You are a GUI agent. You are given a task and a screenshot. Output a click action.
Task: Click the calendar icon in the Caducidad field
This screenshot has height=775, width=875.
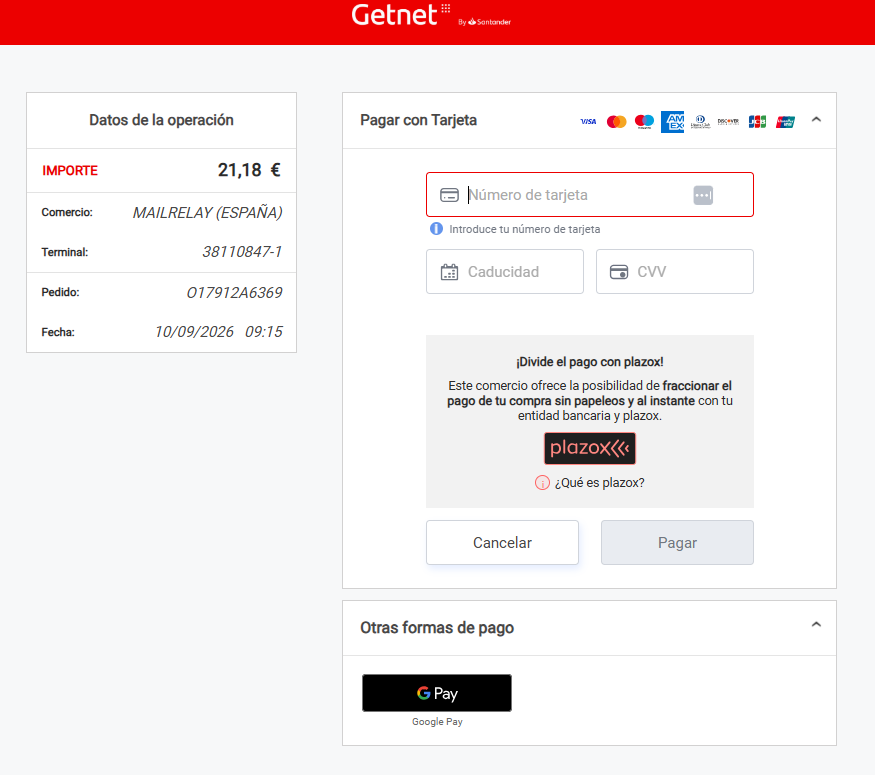[449, 272]
